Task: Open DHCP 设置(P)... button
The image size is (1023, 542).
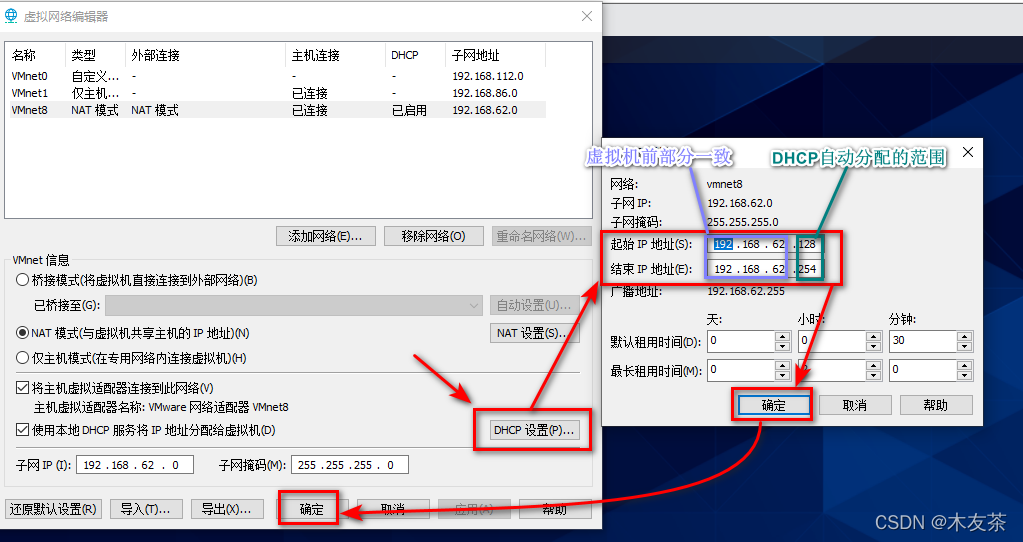Action: pos(534,430)
